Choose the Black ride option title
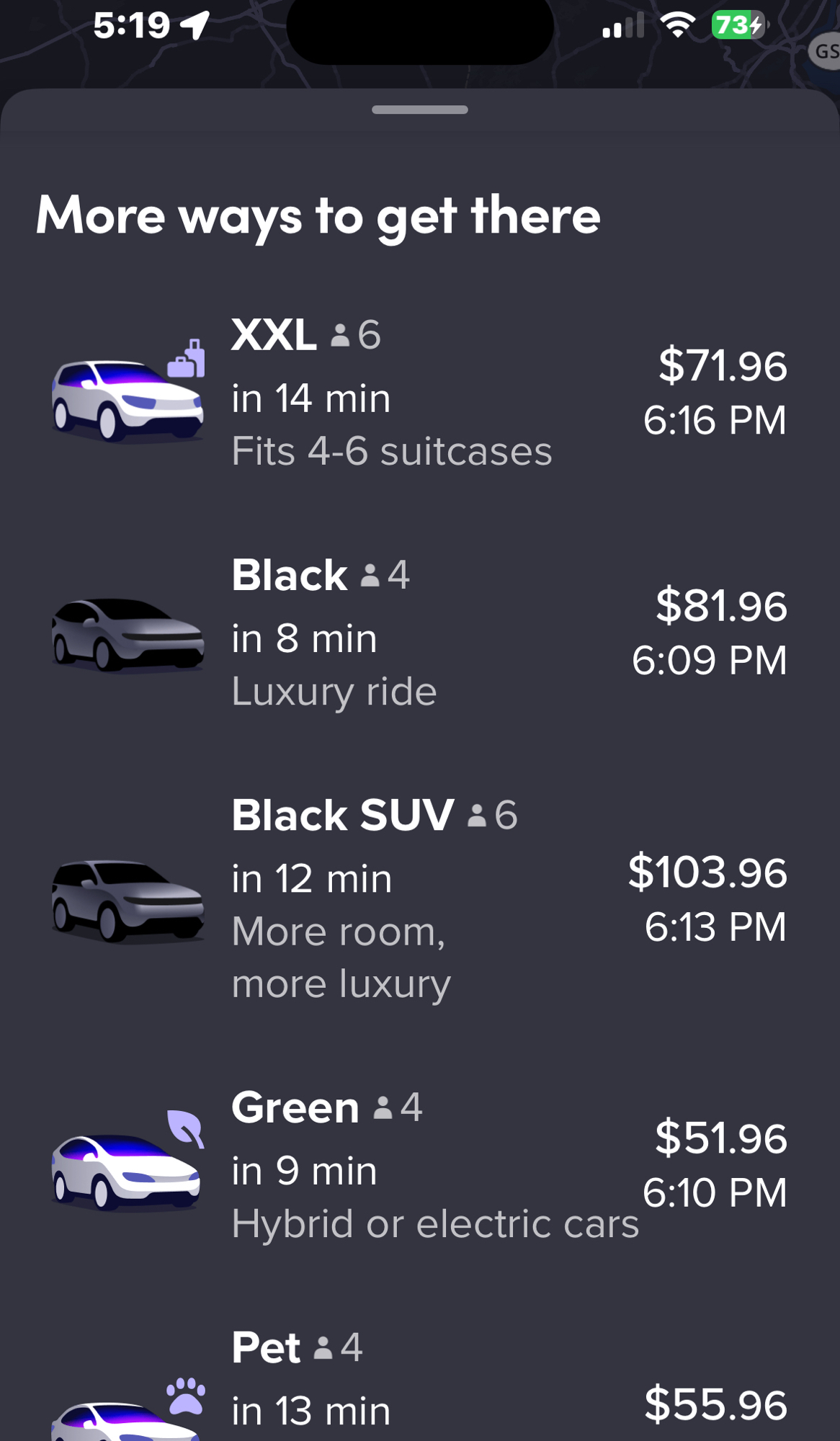 pos(290,575)
